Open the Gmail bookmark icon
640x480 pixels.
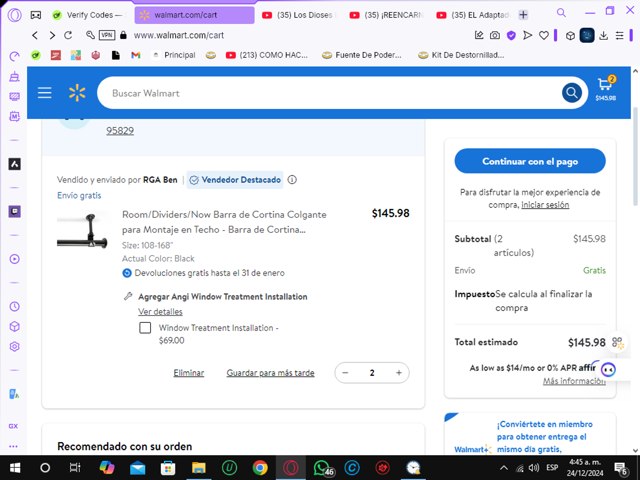click(136, 55)
